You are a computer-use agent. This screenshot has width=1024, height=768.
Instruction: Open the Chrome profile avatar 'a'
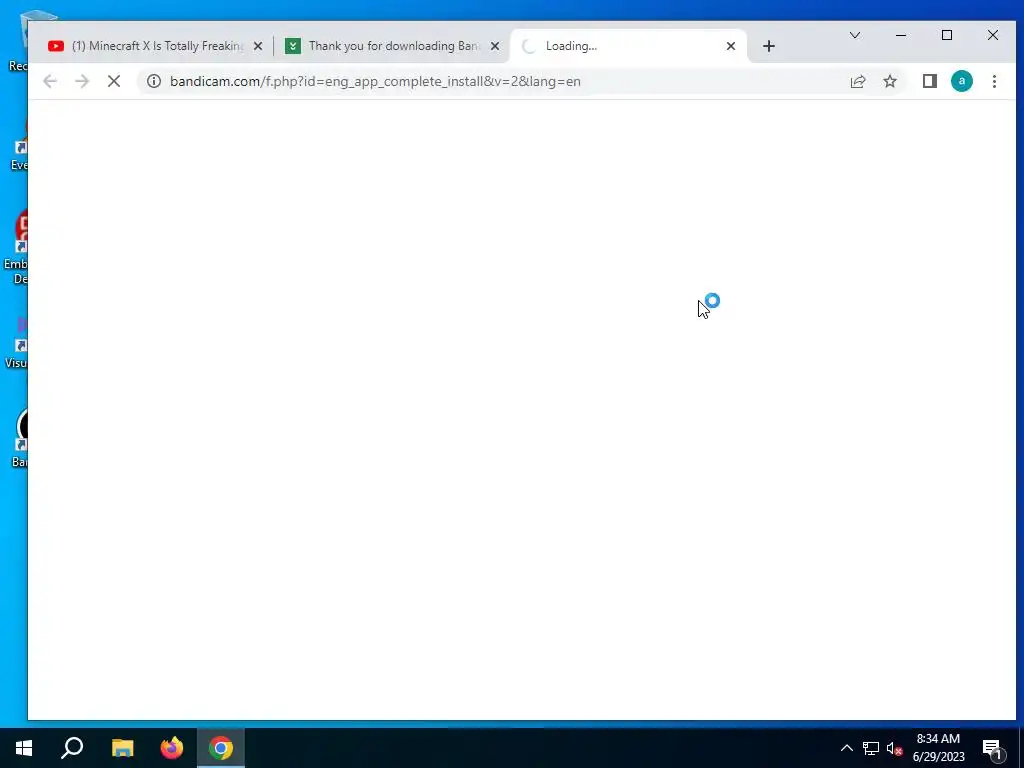click(961, 82)
